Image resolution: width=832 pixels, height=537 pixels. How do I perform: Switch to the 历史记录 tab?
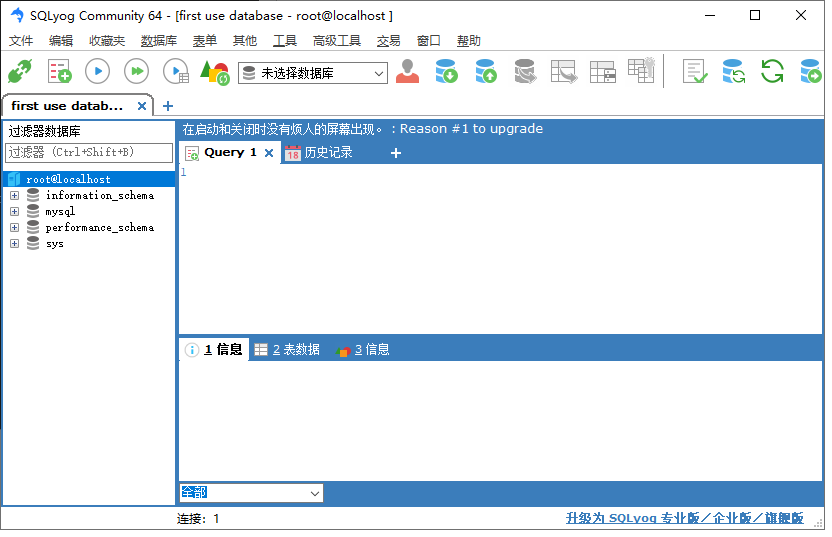click(x=319, y=153)
